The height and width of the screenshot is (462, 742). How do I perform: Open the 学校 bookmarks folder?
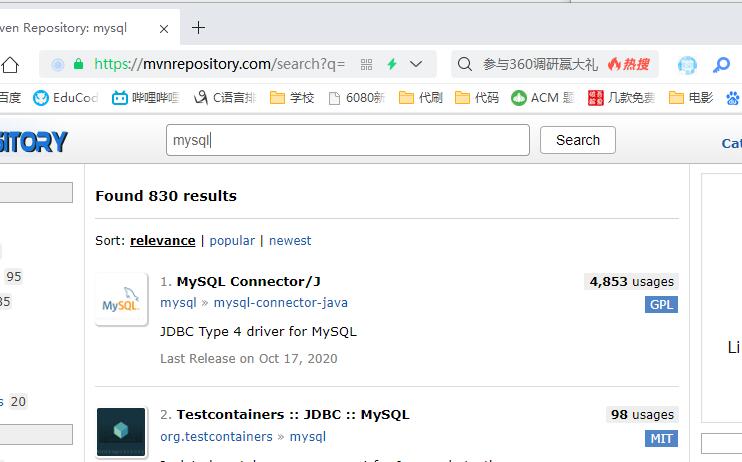[292, 97]
